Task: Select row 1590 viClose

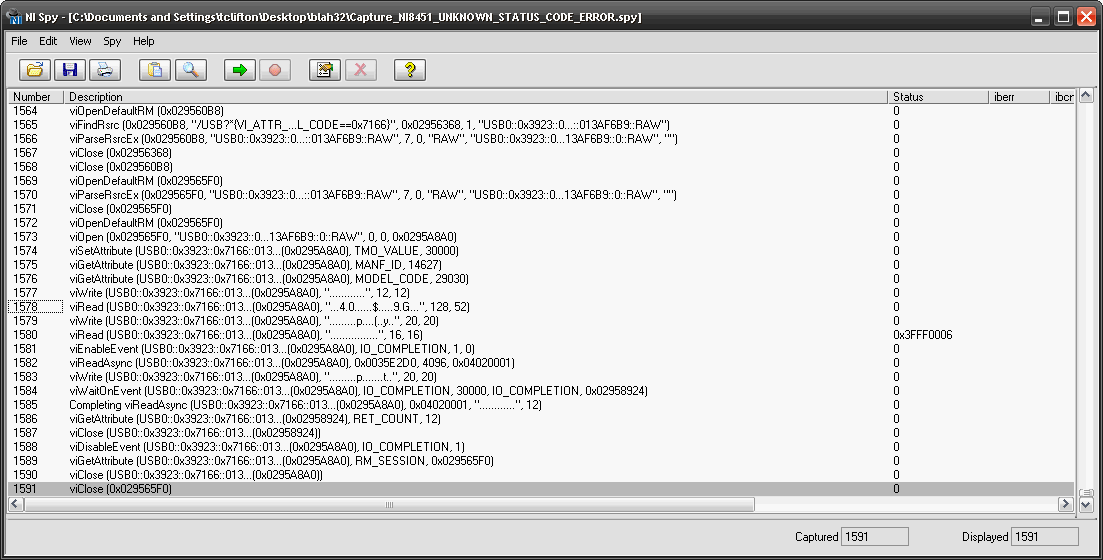Action: click(x=541, y=475)
